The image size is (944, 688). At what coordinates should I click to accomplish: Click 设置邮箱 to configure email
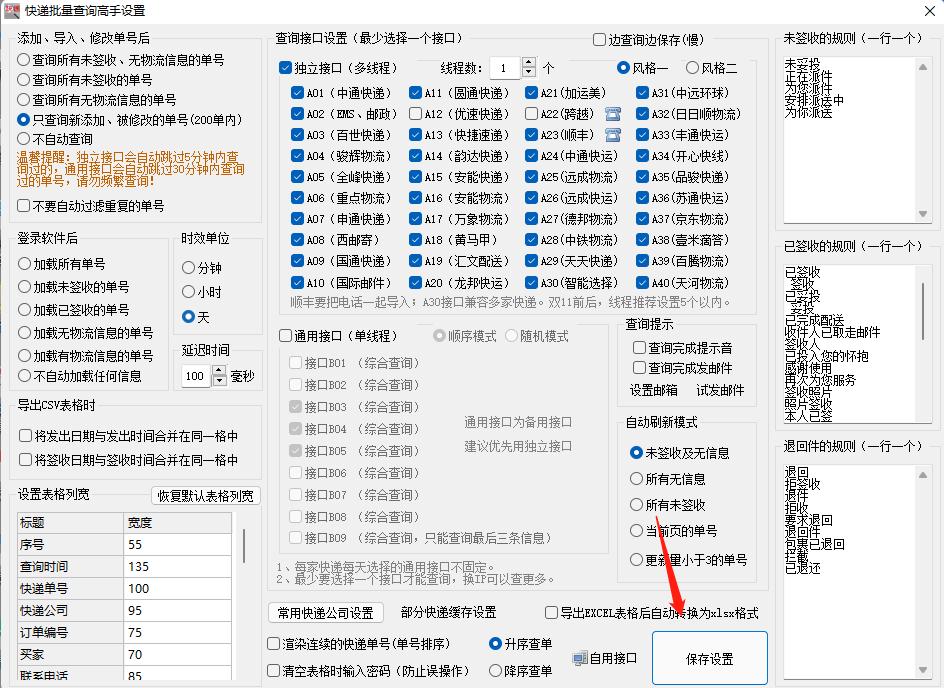(x=654, y=389)
